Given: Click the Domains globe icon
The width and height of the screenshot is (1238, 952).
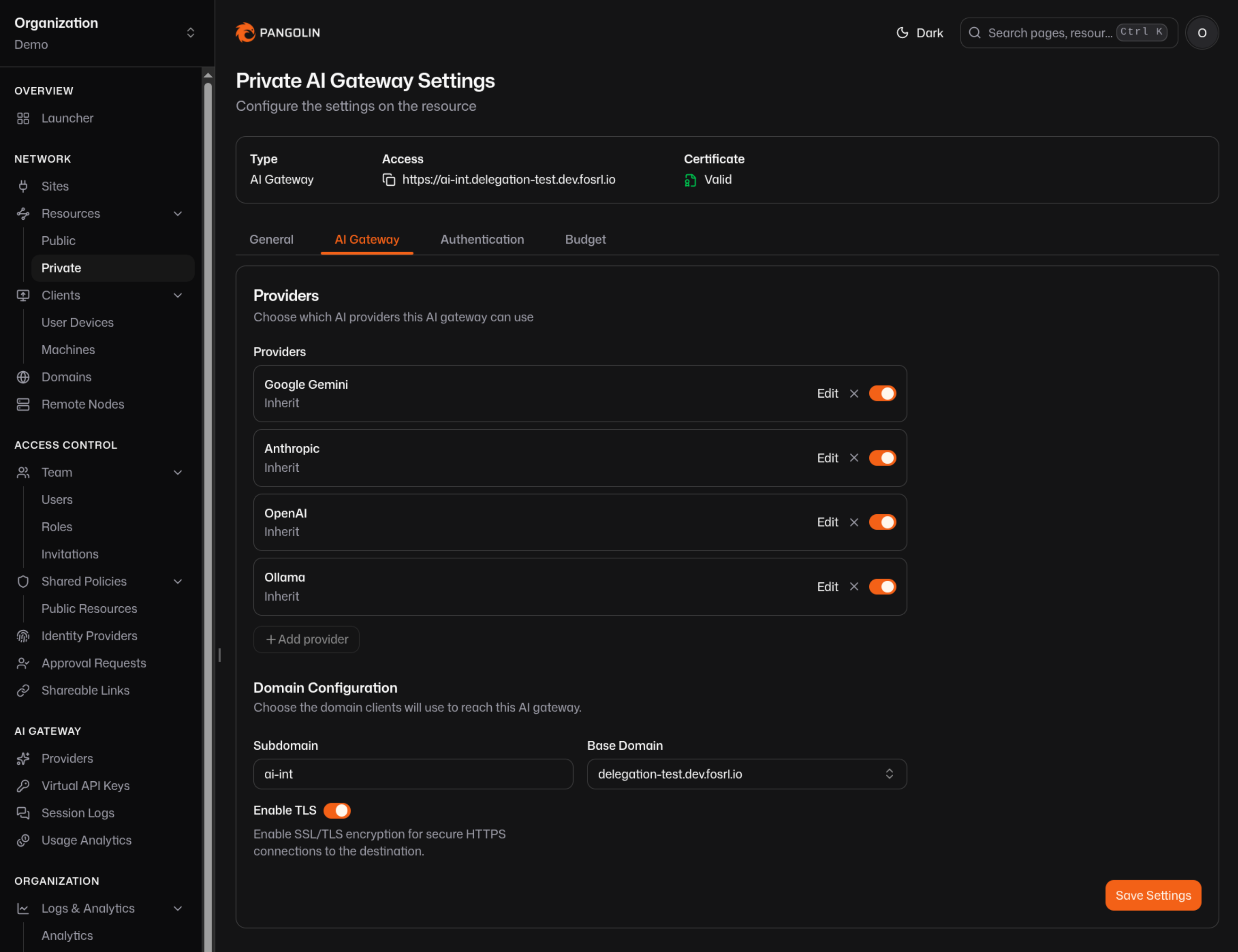Looking at the screenshot, I should pyautogui.click(x=23, y=377).
